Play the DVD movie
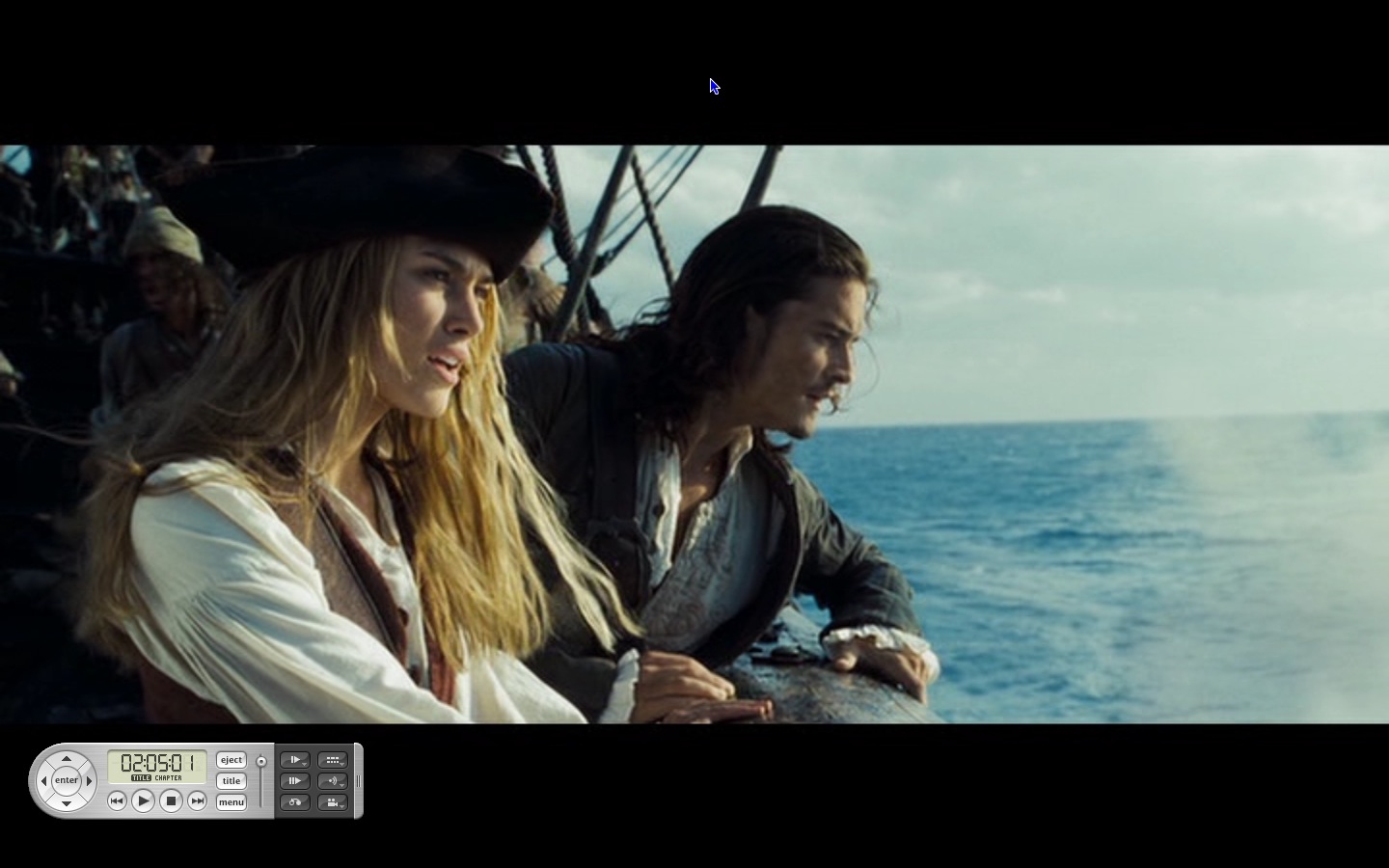This screenshot has height=868, width=1389. [143, 800]
